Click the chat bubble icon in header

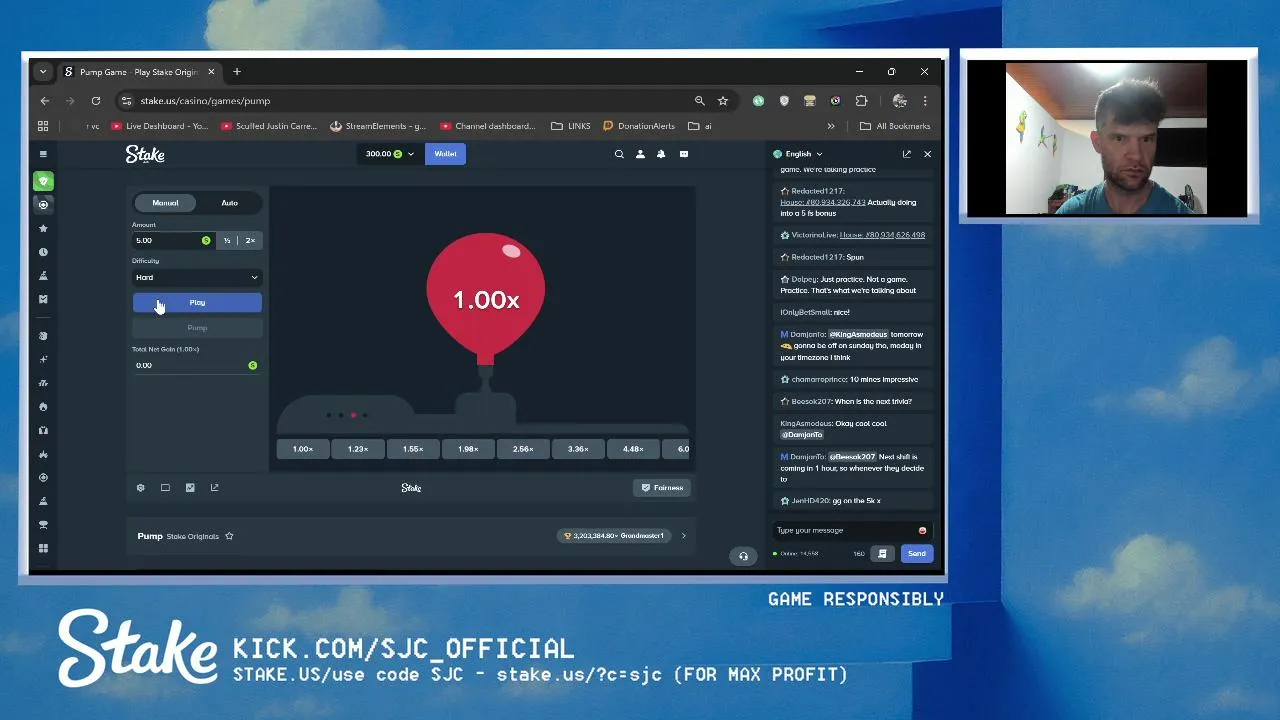684,154
